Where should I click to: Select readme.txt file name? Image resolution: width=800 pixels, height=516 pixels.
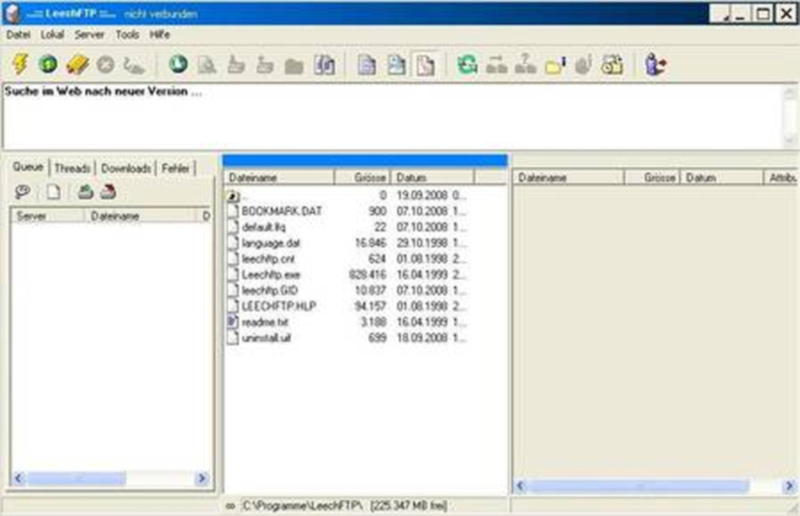pos(265,322)
